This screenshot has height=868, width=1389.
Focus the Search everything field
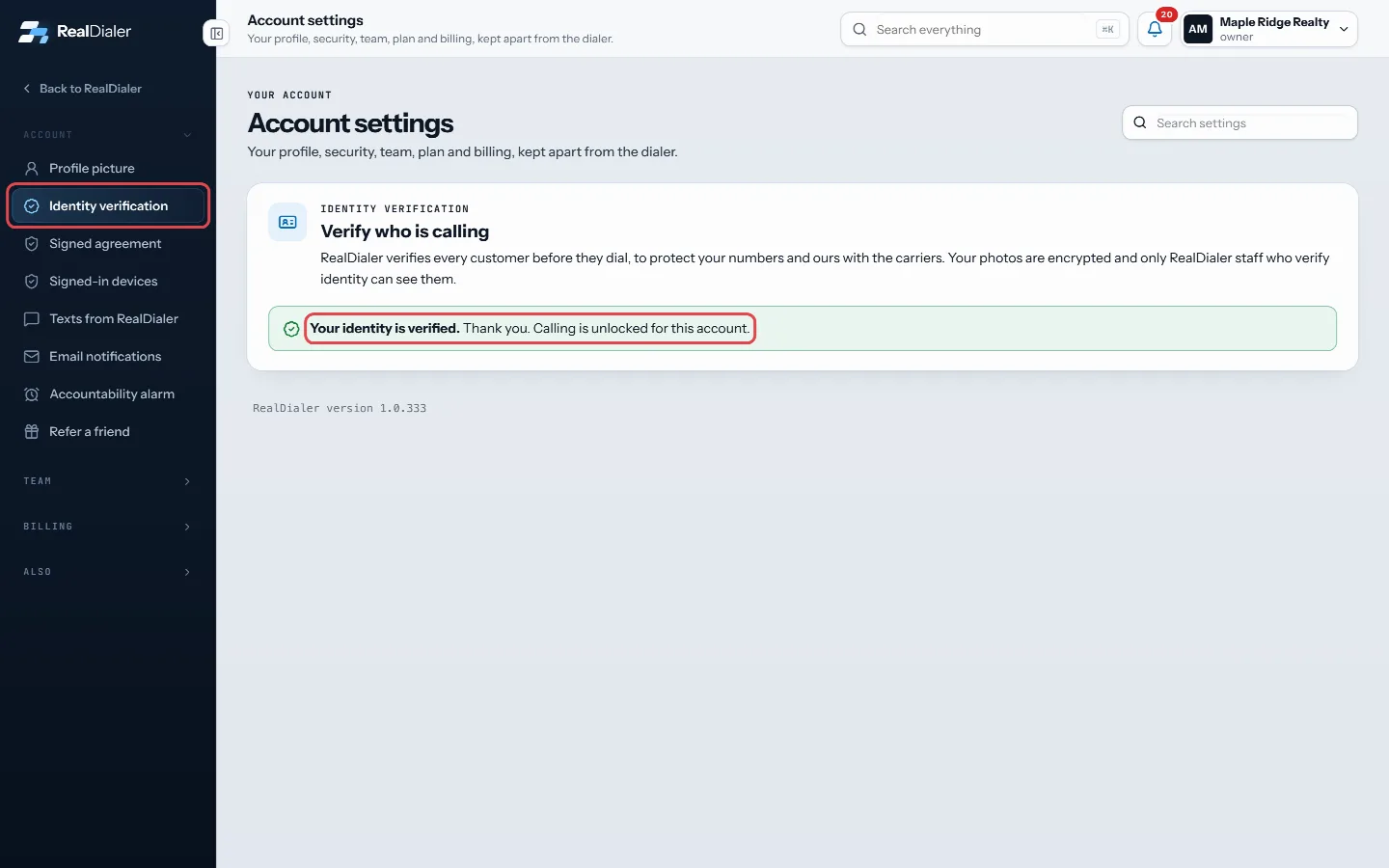coord(984,29)
